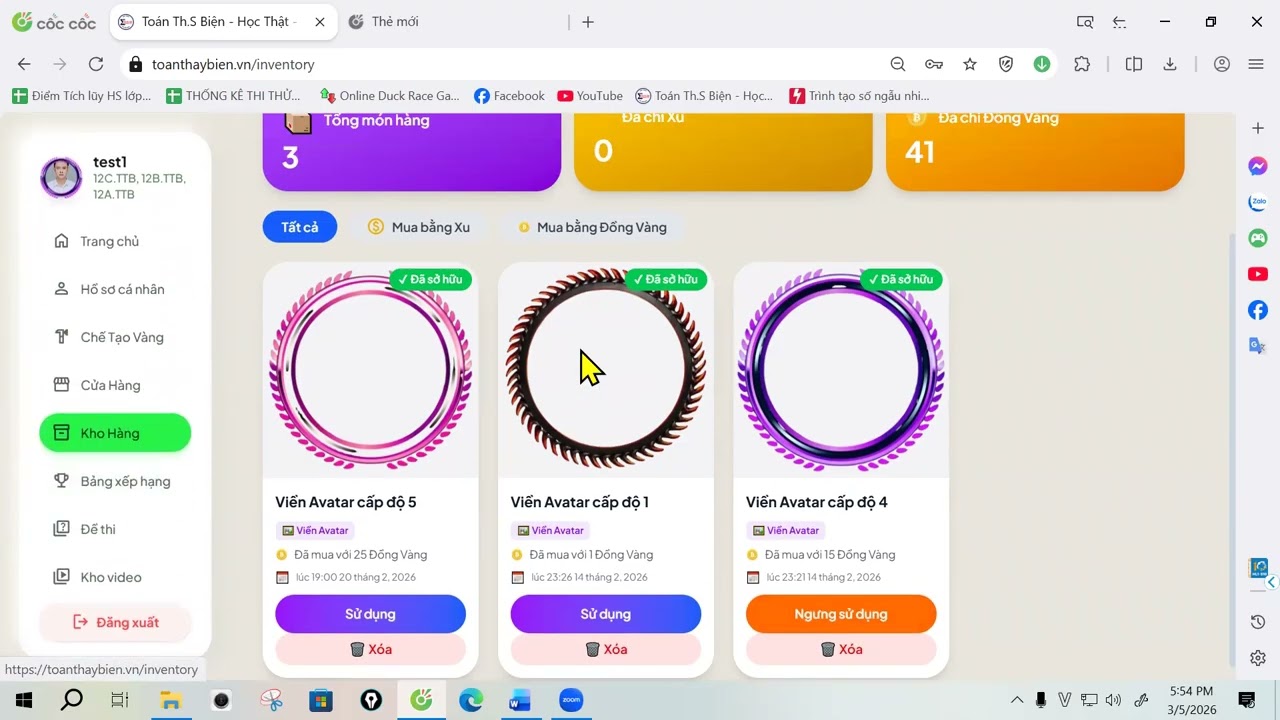The width and height of the screenshot is (1280, 720).
Task: Open the profile account icon in toolbar
Action: click(1222, 64)
